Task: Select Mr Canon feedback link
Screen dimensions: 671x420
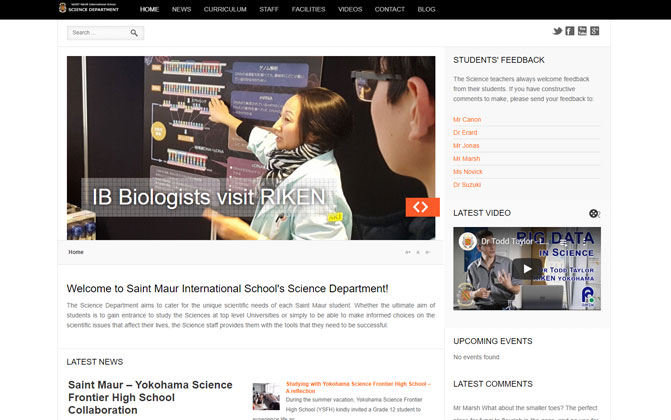Action: coord(467,119)
